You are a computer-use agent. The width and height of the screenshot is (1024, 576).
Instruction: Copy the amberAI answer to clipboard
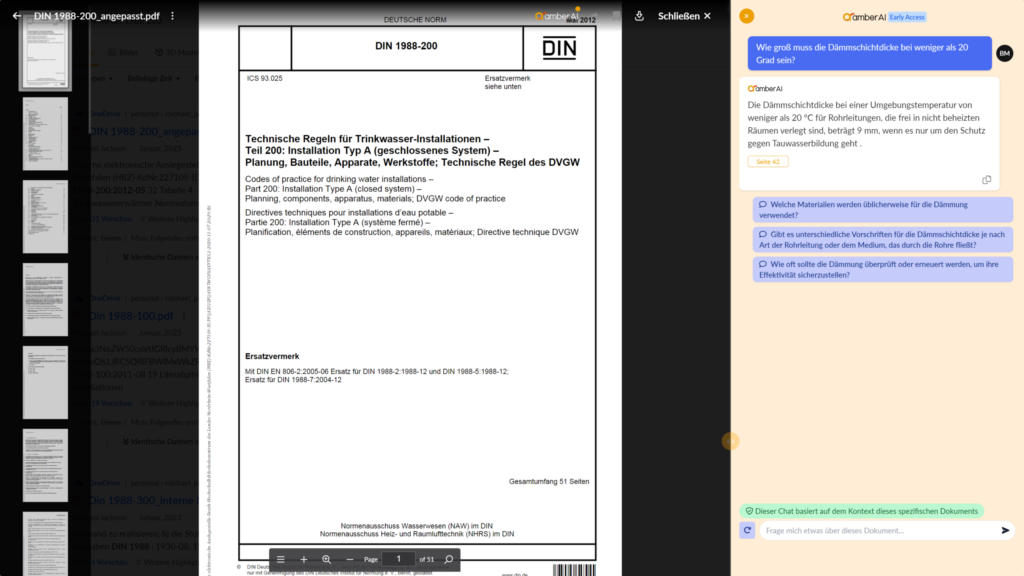point(986,180)
